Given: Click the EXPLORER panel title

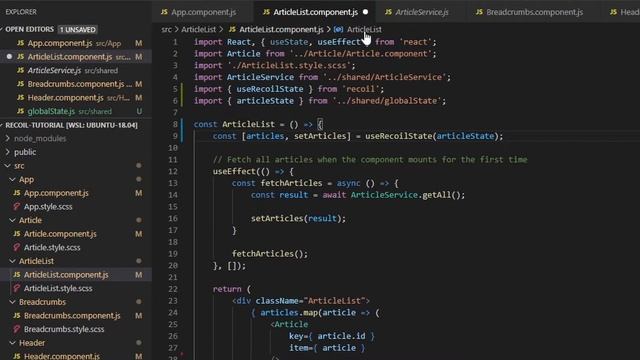Looking at the screenshot, I should coord(21,12).
